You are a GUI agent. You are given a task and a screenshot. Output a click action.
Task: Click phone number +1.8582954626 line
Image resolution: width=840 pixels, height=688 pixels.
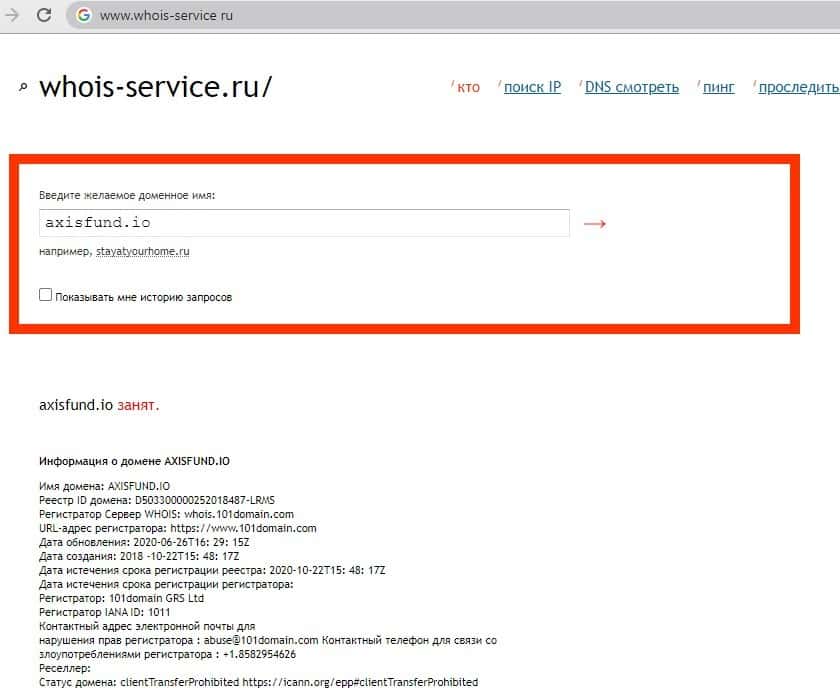click(168, 654)
